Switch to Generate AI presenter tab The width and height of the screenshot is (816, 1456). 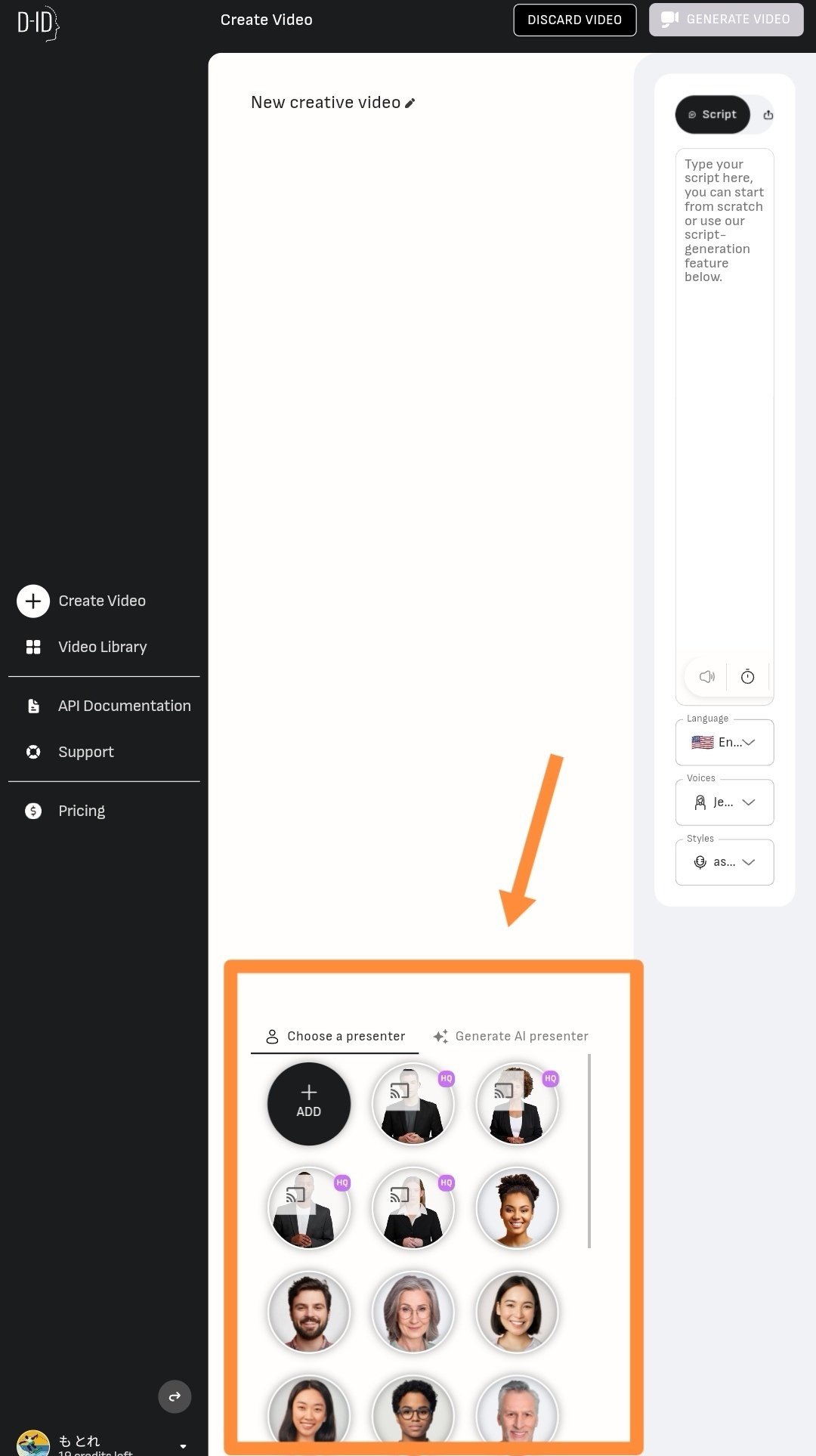click(511, 1037)
